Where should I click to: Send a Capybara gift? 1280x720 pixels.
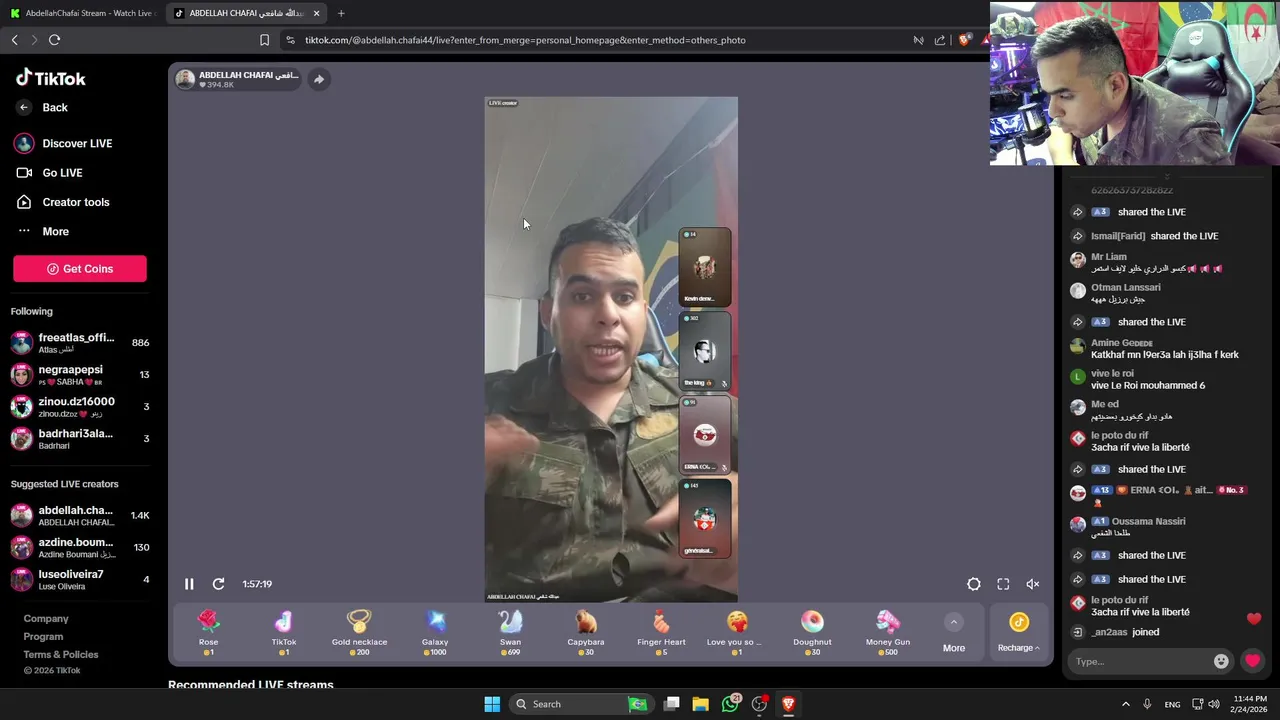tap(586, 632)
